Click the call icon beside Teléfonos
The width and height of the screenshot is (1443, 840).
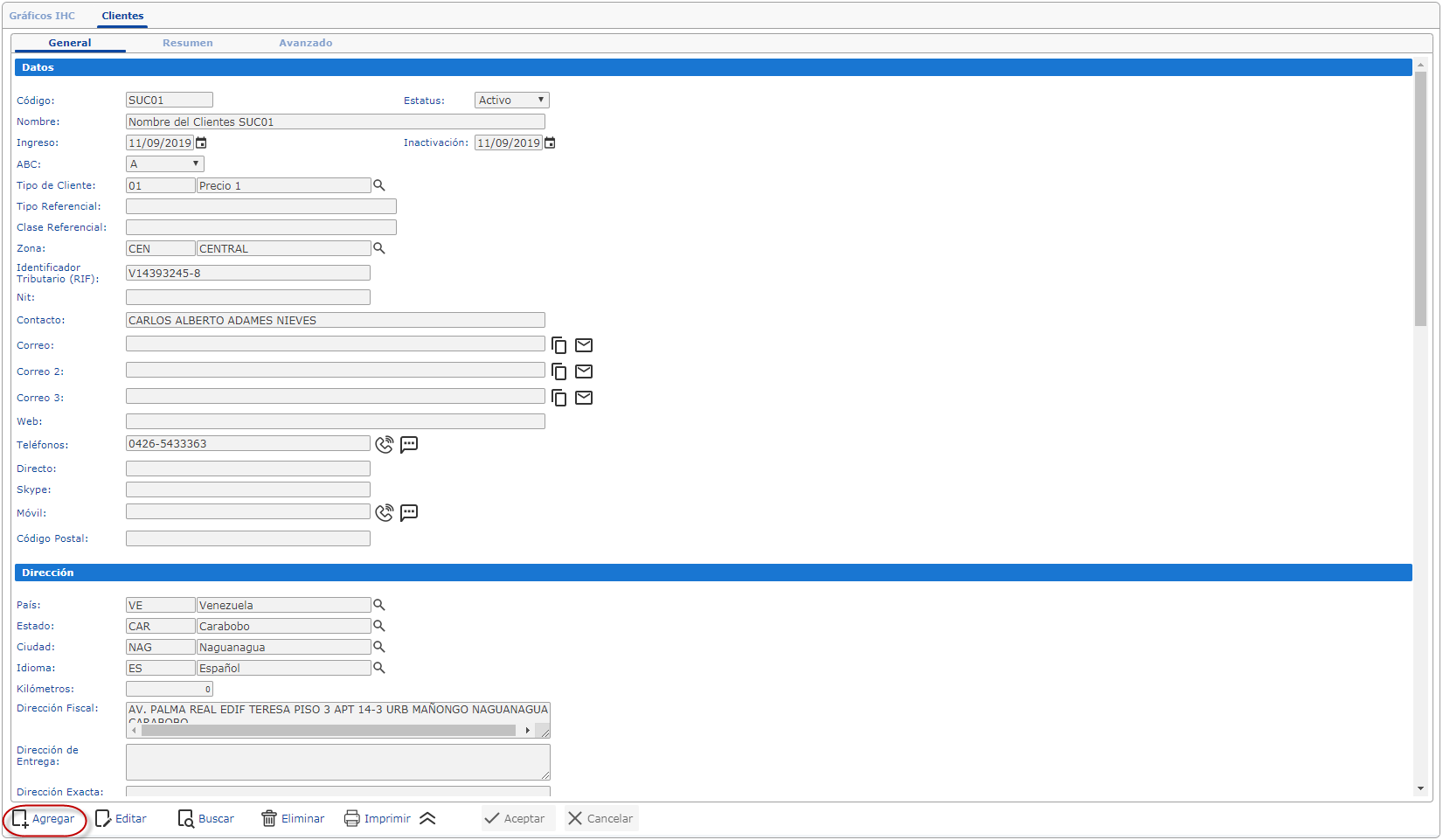(x=384, y=445)
